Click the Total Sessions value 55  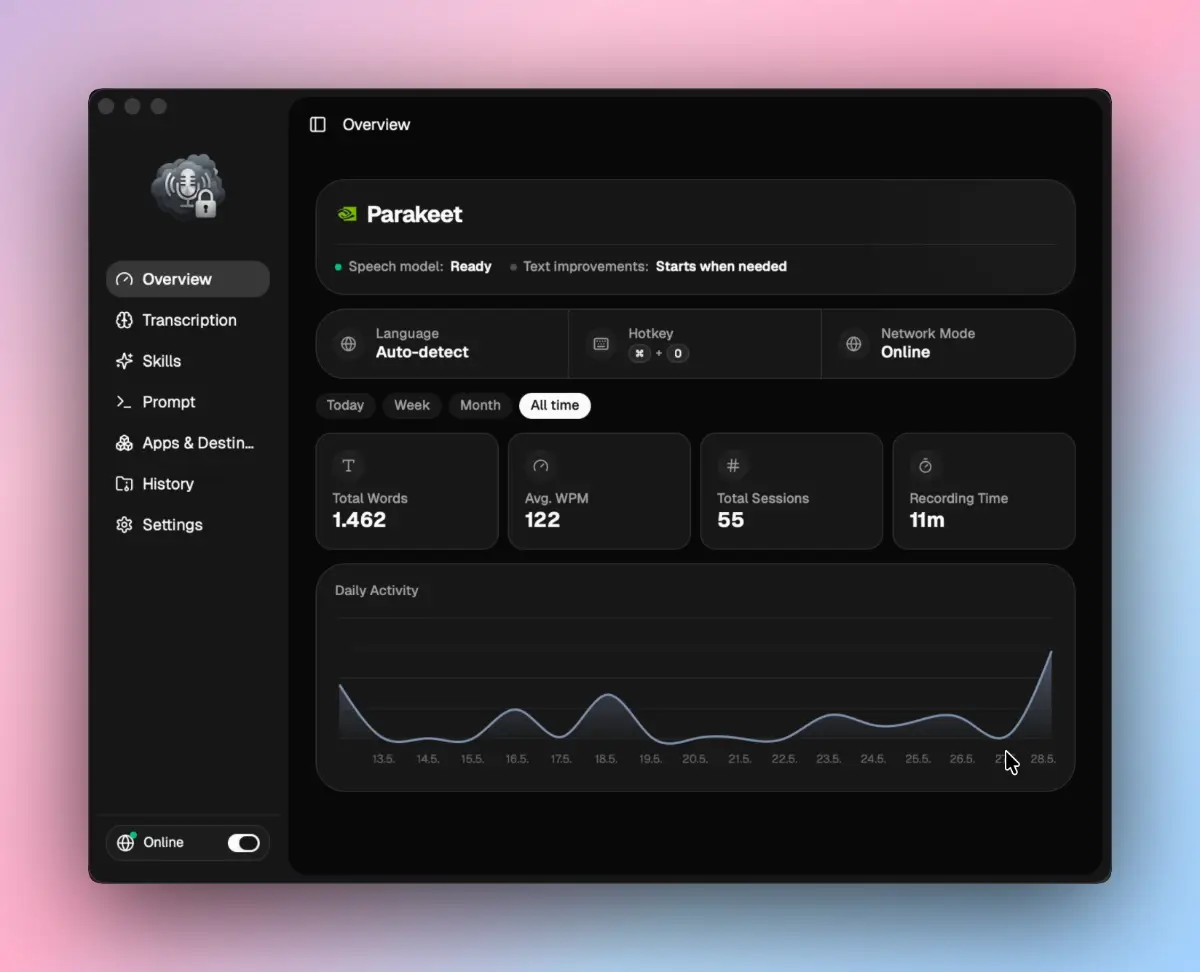tap(731, 520)
